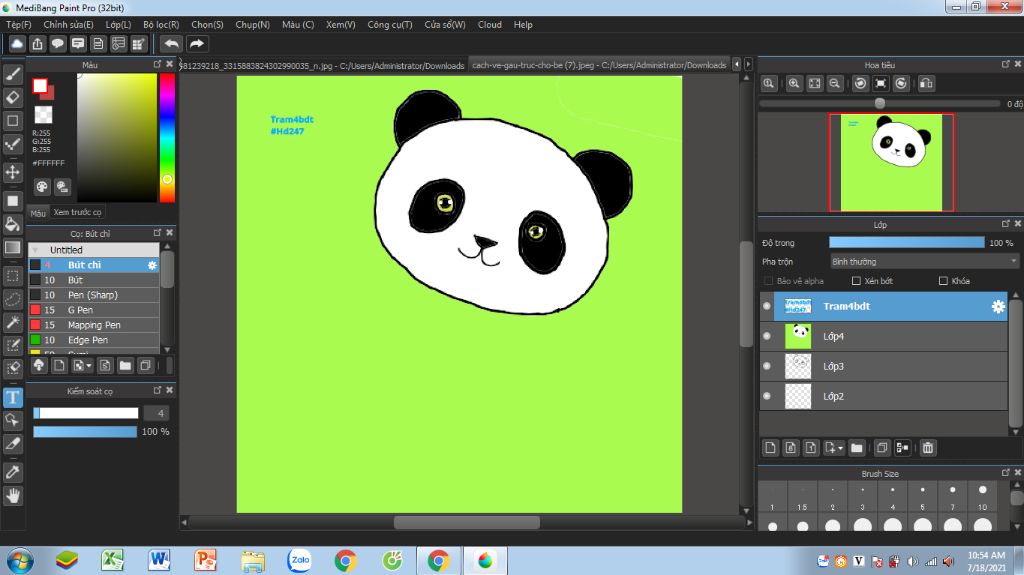Open the Pha trộn blending dropdown

point(923,262)
